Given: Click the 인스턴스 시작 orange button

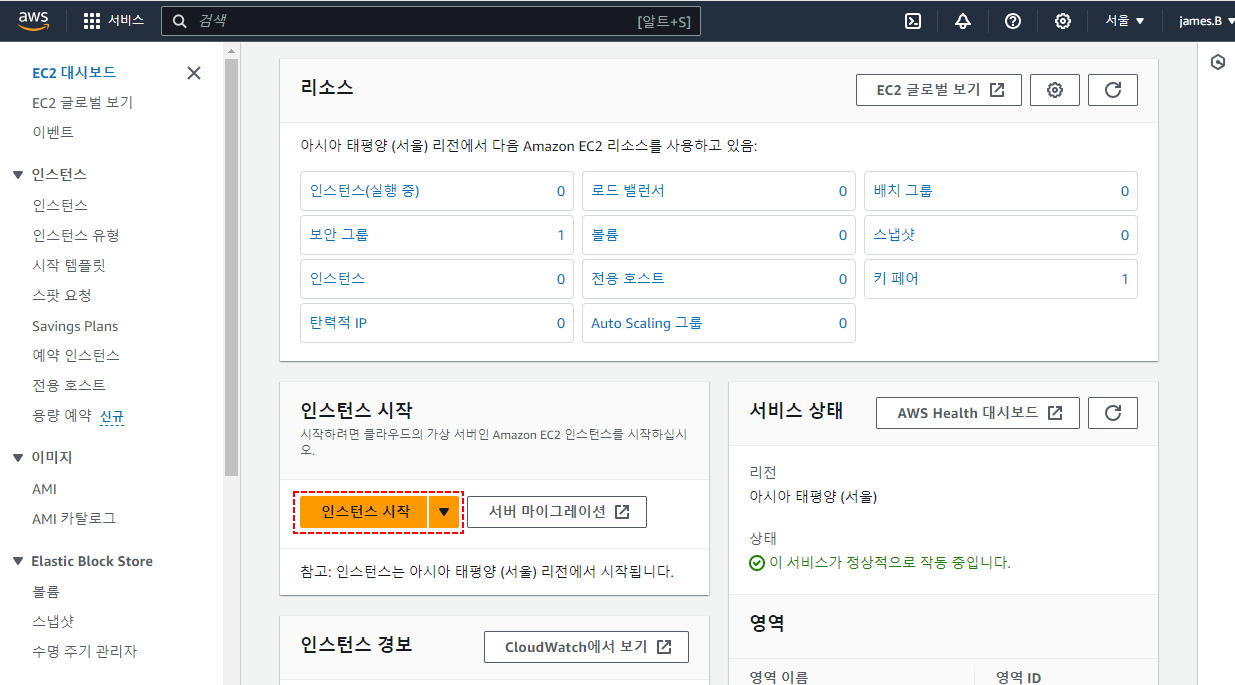Looking at the screenshot, I should click(x=365, y=512).
